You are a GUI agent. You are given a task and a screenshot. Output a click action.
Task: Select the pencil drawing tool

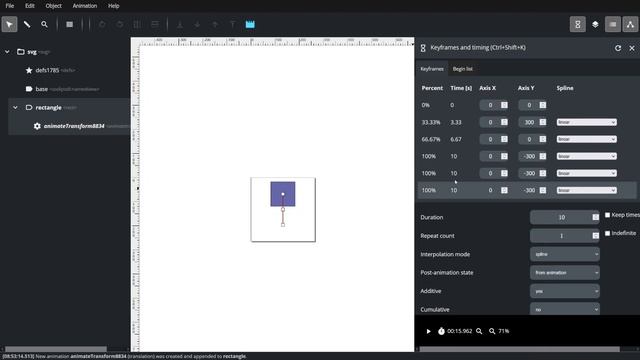point(27,24)
